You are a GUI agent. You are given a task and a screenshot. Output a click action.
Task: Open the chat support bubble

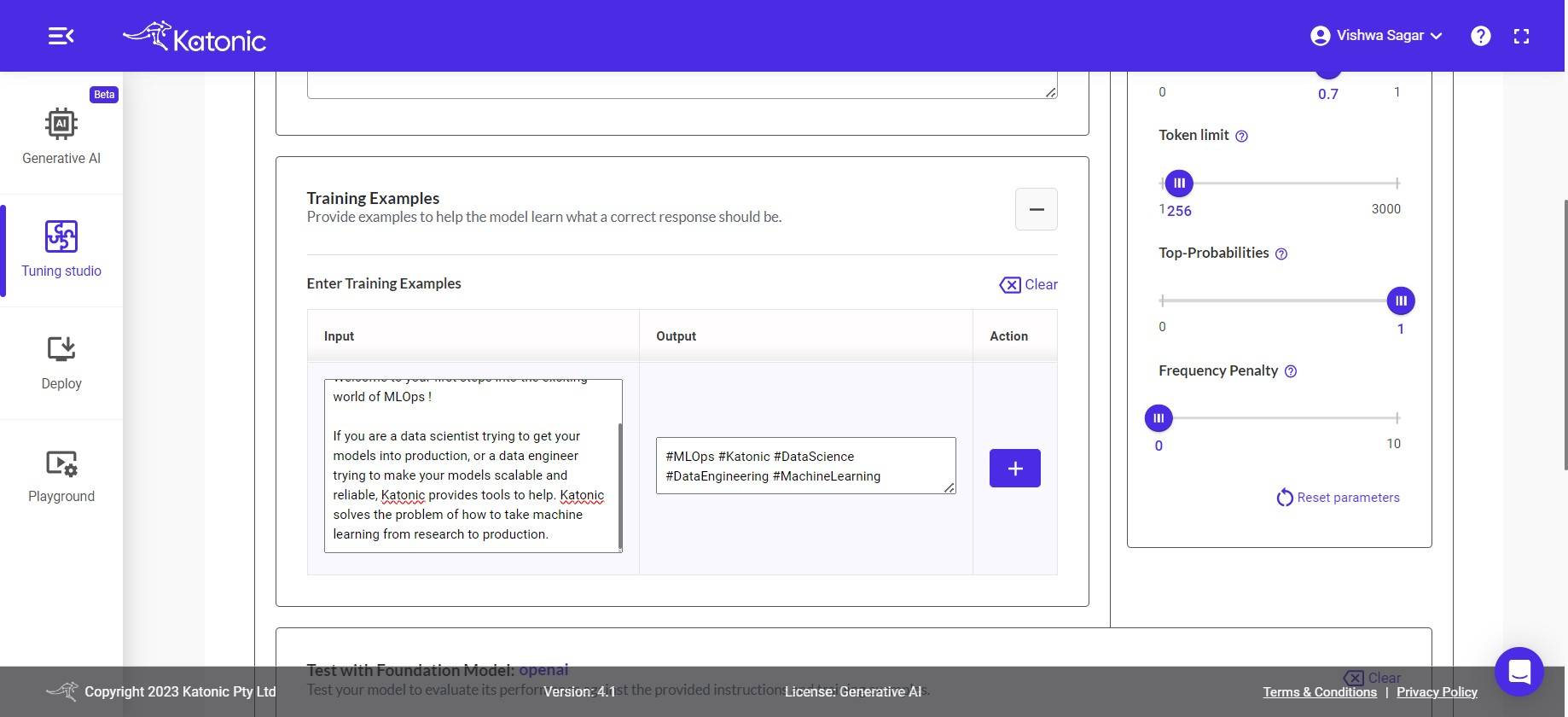1519,672
